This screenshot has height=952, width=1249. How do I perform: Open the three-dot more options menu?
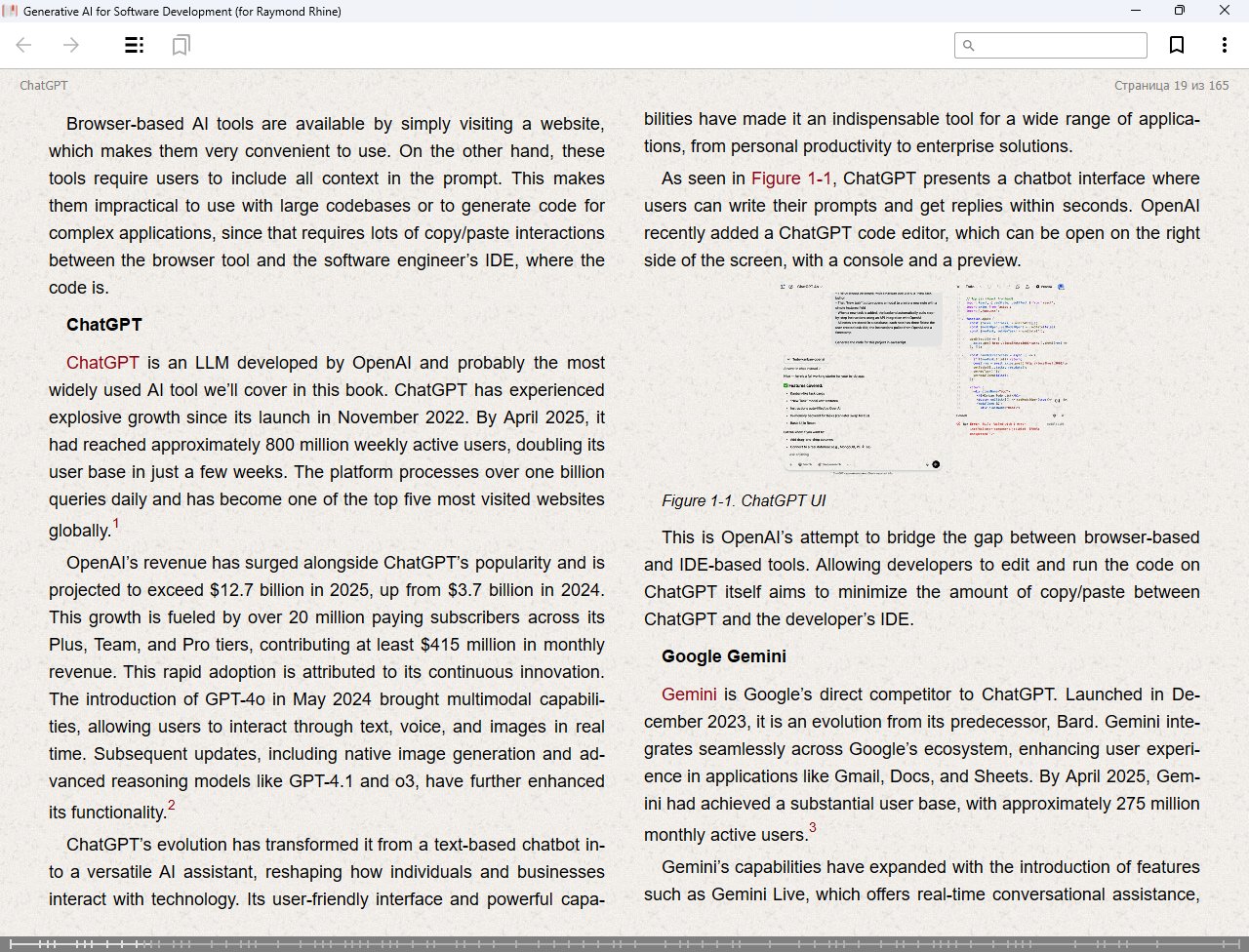1224,45
